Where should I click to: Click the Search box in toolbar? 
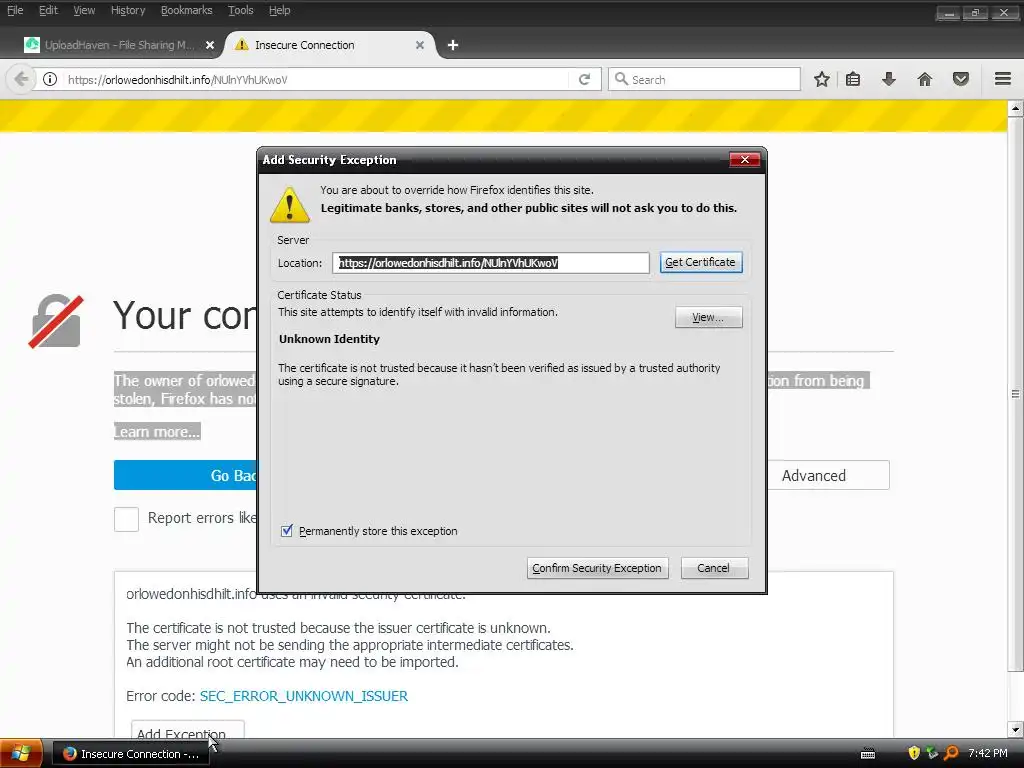(705, 79)
